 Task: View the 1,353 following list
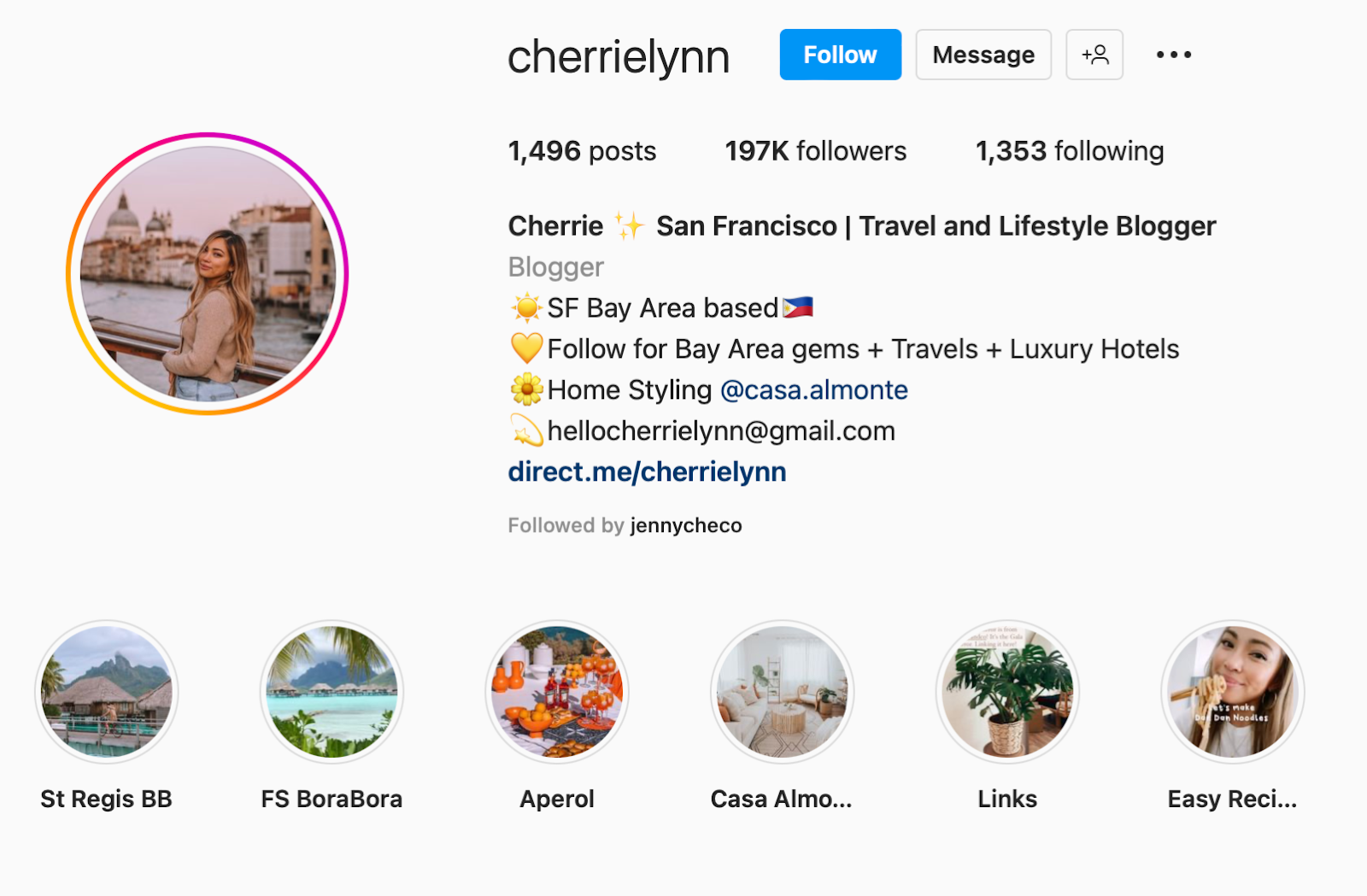[1070, 151]
